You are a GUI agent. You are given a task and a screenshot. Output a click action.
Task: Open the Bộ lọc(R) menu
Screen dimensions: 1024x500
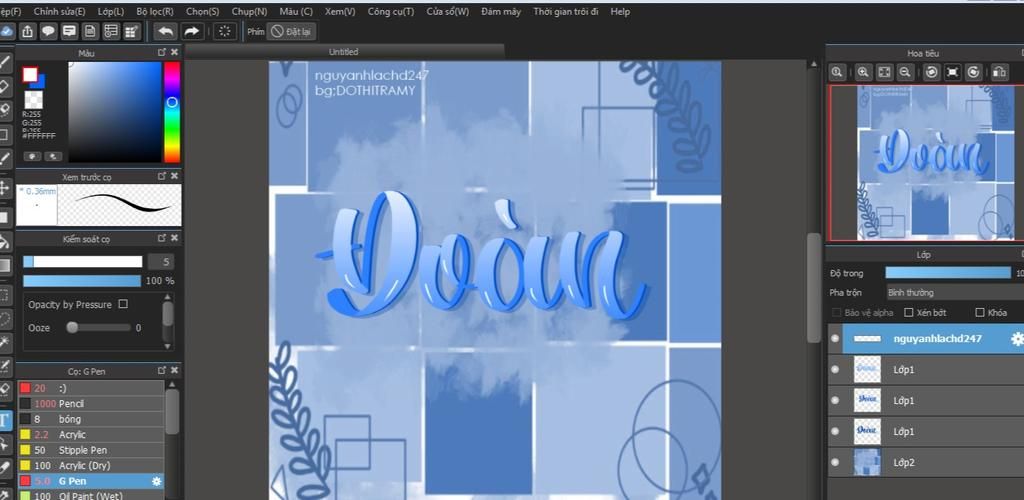[155, 12]
